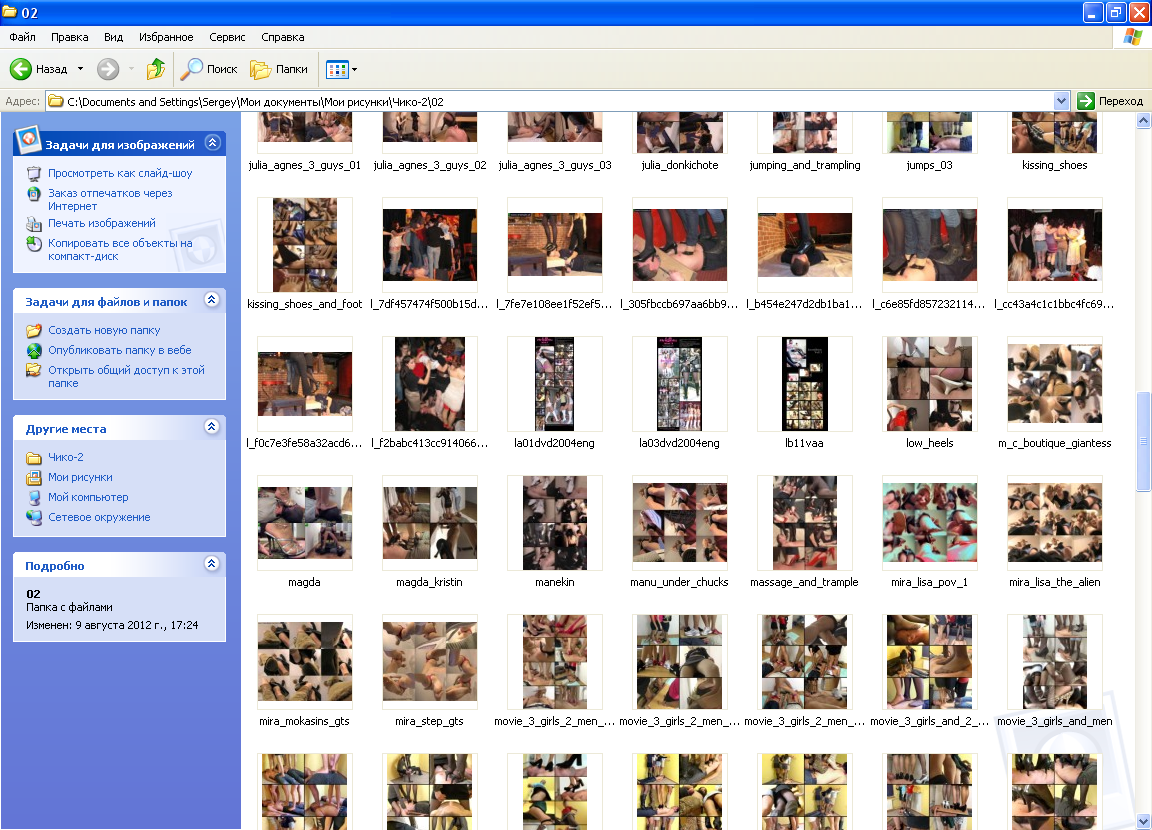Click the green Back arrow button
Viewport: 1152px width, 830px height.
click(21, 69)
